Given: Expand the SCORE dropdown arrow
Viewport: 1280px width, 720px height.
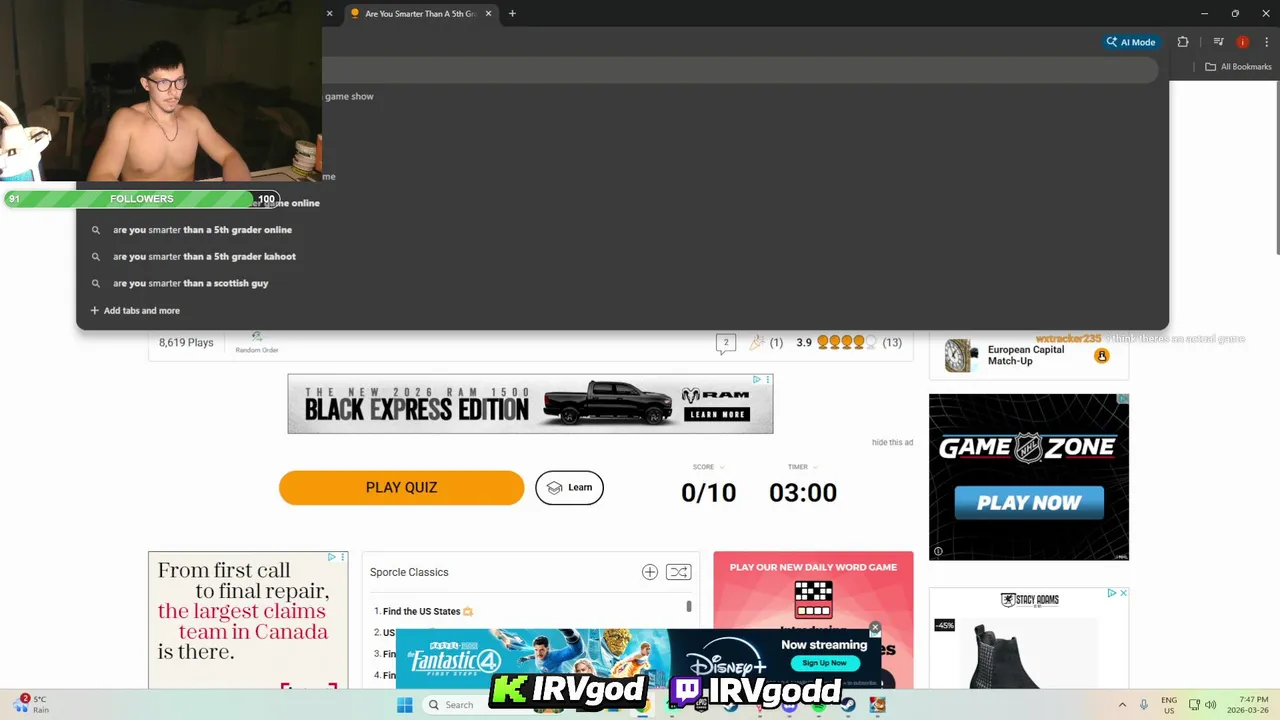Looking at the screenshot, I should [722, 467].
